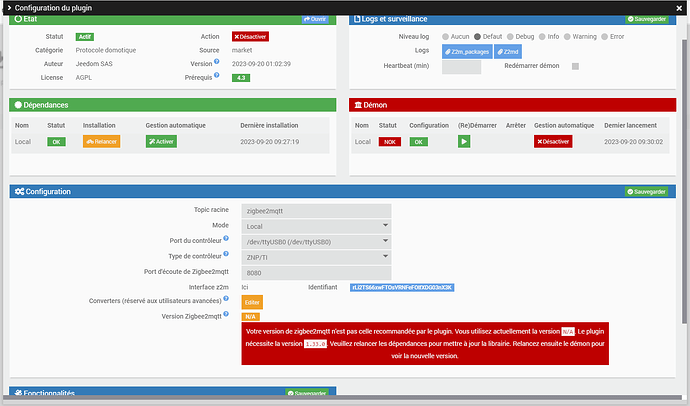Click help icon next to Prérequis
Image resolution: width=690 pixels, height=406 pixels.
click(217, 75)
